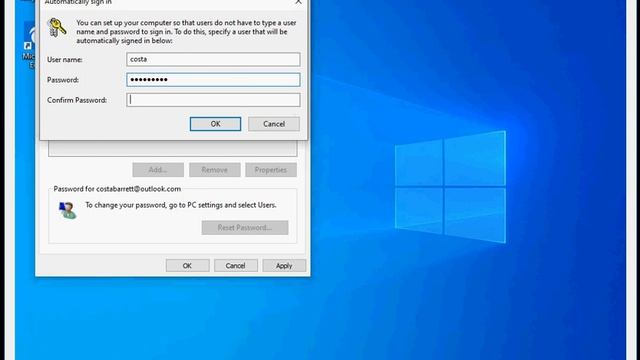This screenshot has width=640, height=360.
Task: Click the Add button in User Accounts
Action: click(x=158, y=170)
